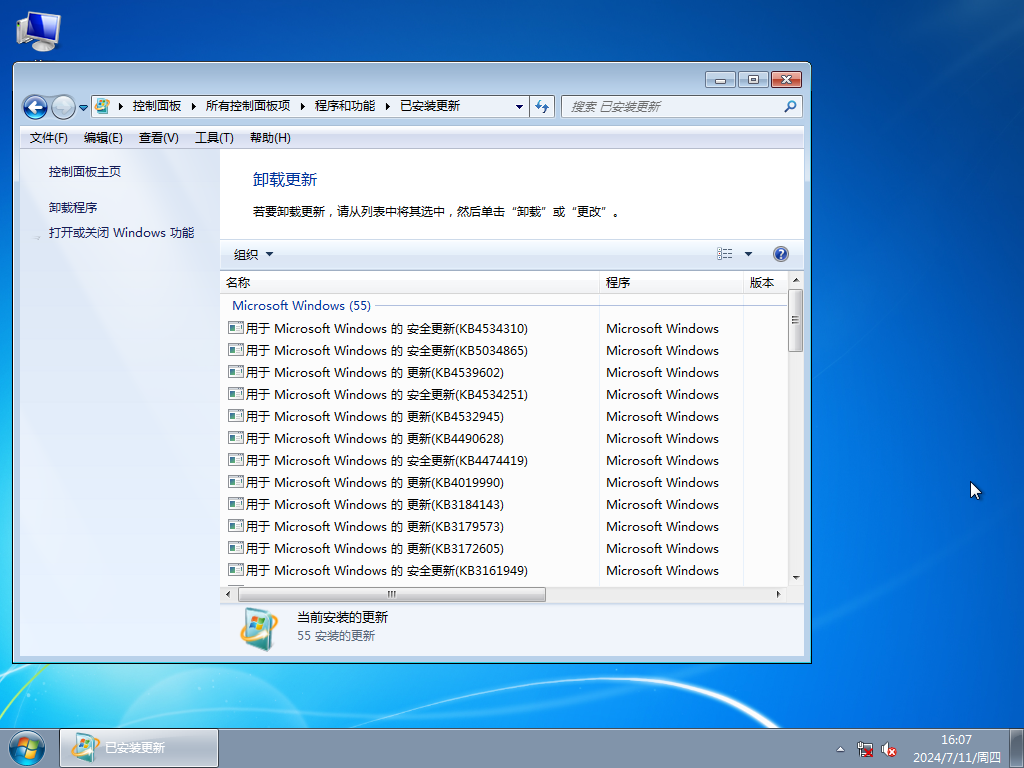Open the 查看 menu

point(157,138)
